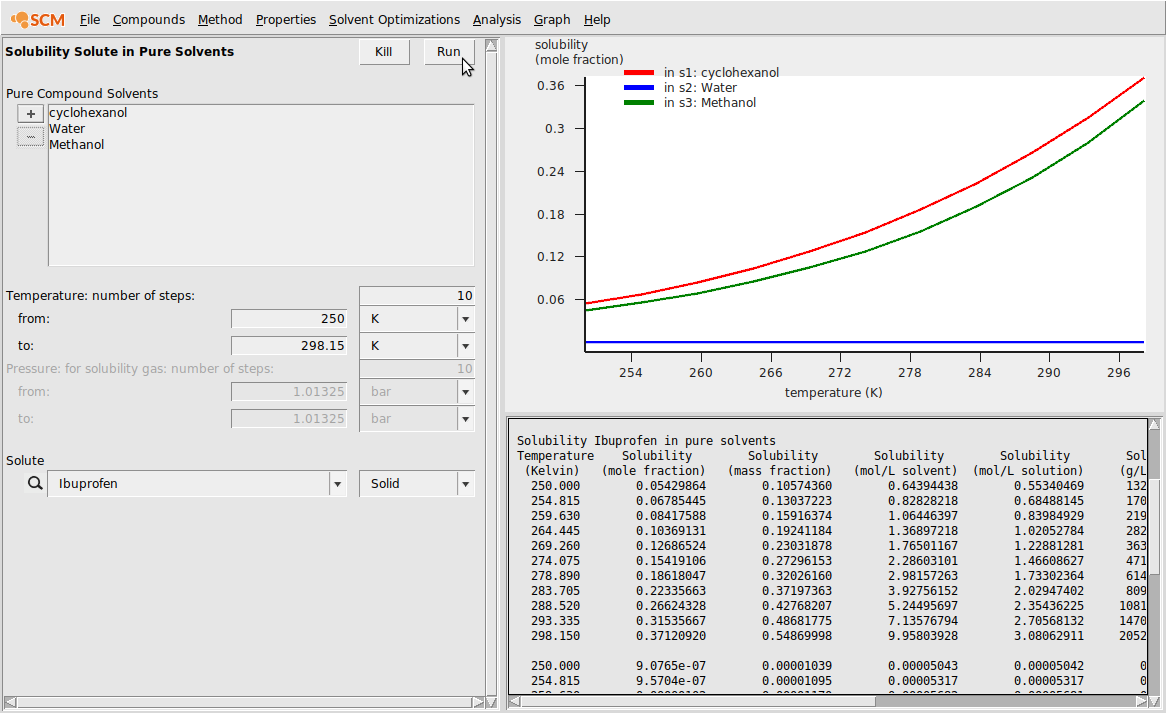1166x713 pixels.
Task: Click the pressure number of steps field
Action: 416,369
